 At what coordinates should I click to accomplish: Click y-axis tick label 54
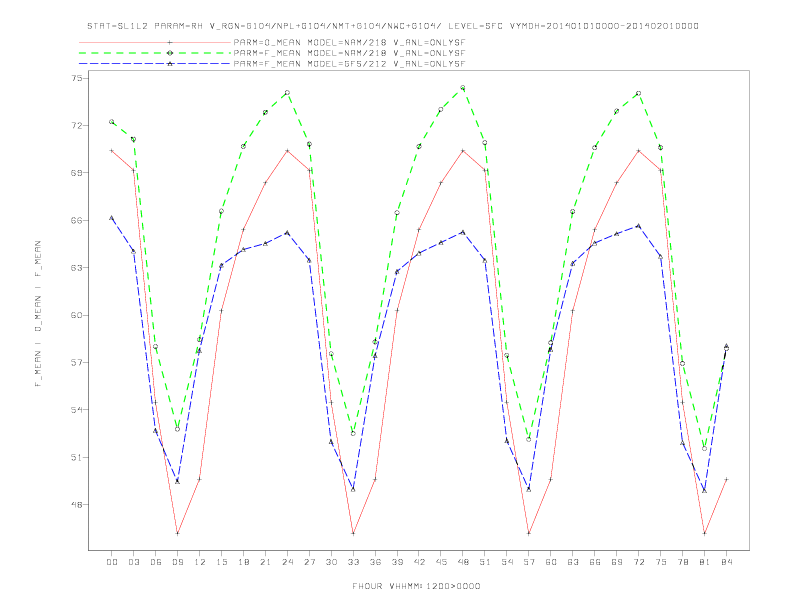77,410
